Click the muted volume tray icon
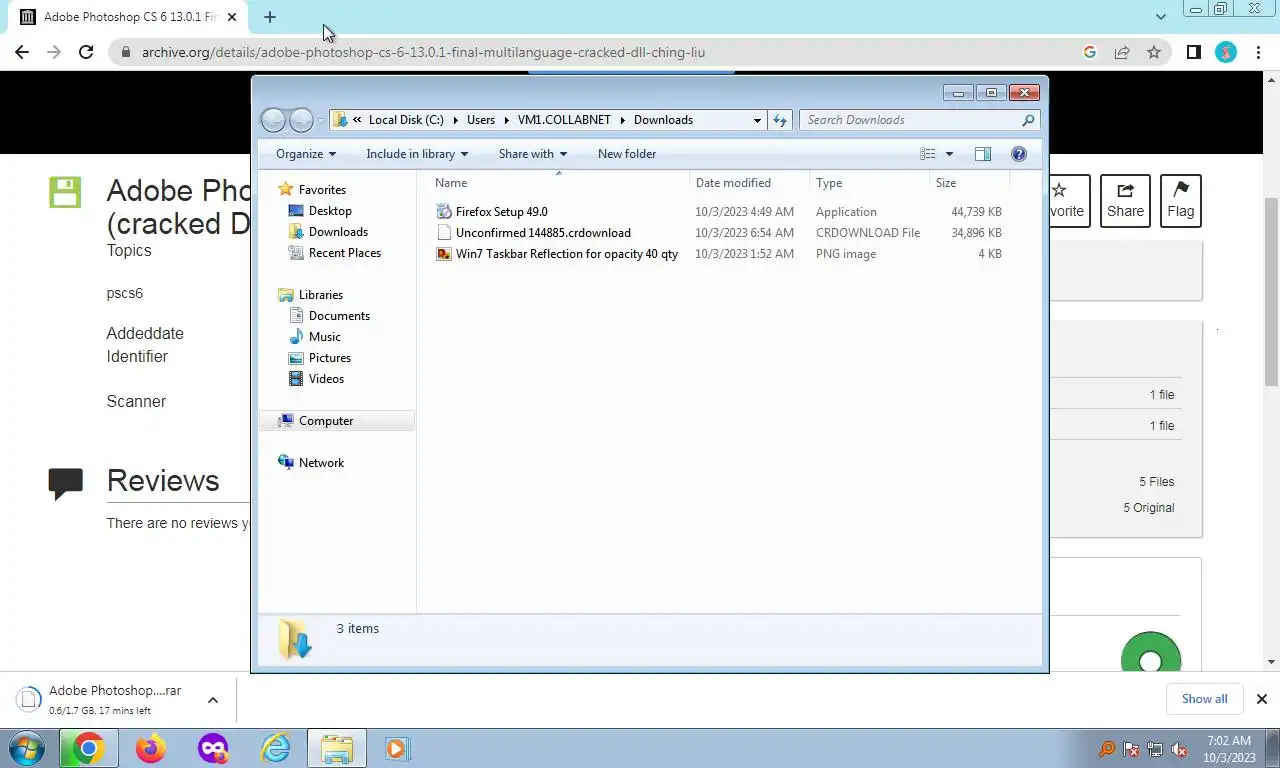 (x=1179, y=749)
